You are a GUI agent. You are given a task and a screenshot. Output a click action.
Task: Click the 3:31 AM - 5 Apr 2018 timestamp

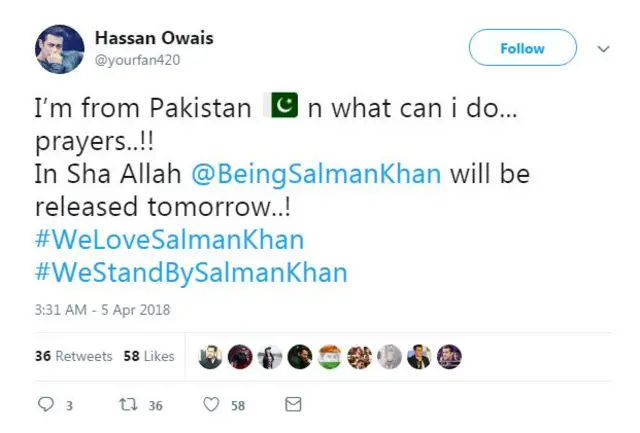click(103, 310)
